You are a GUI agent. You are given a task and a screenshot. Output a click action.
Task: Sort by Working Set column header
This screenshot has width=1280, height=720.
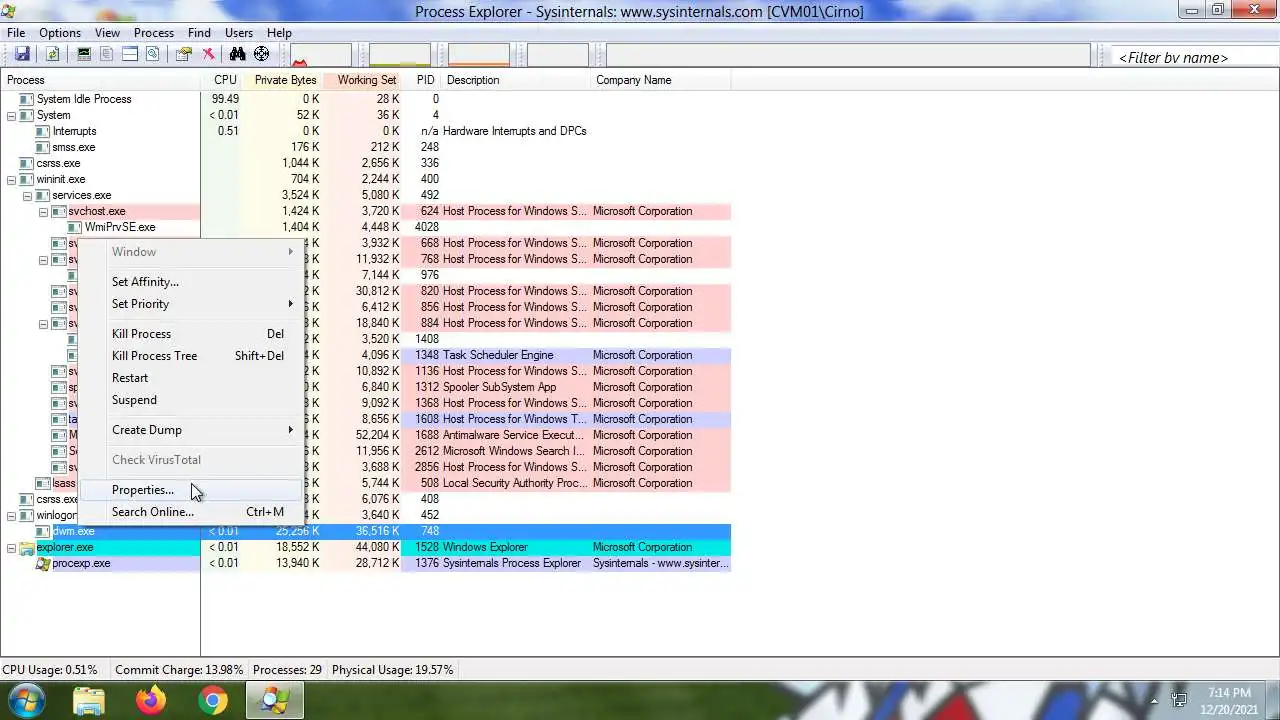(x=362, y=80)
